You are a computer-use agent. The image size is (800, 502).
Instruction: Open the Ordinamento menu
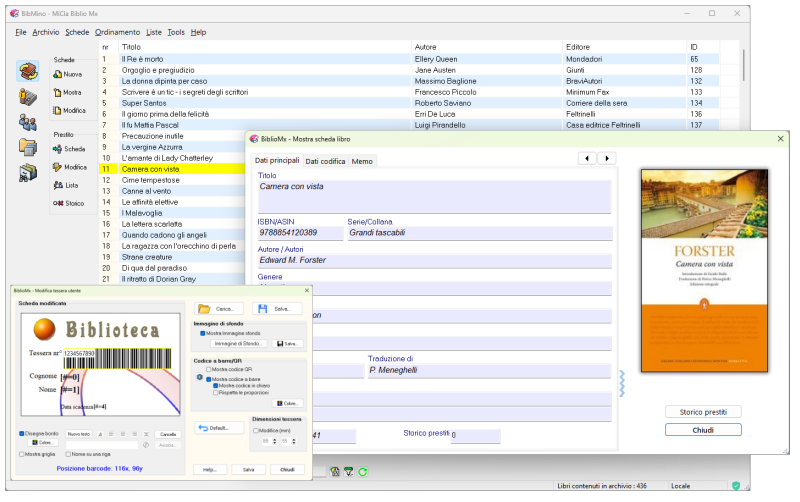pyautogui.click(x=117, y=32)
